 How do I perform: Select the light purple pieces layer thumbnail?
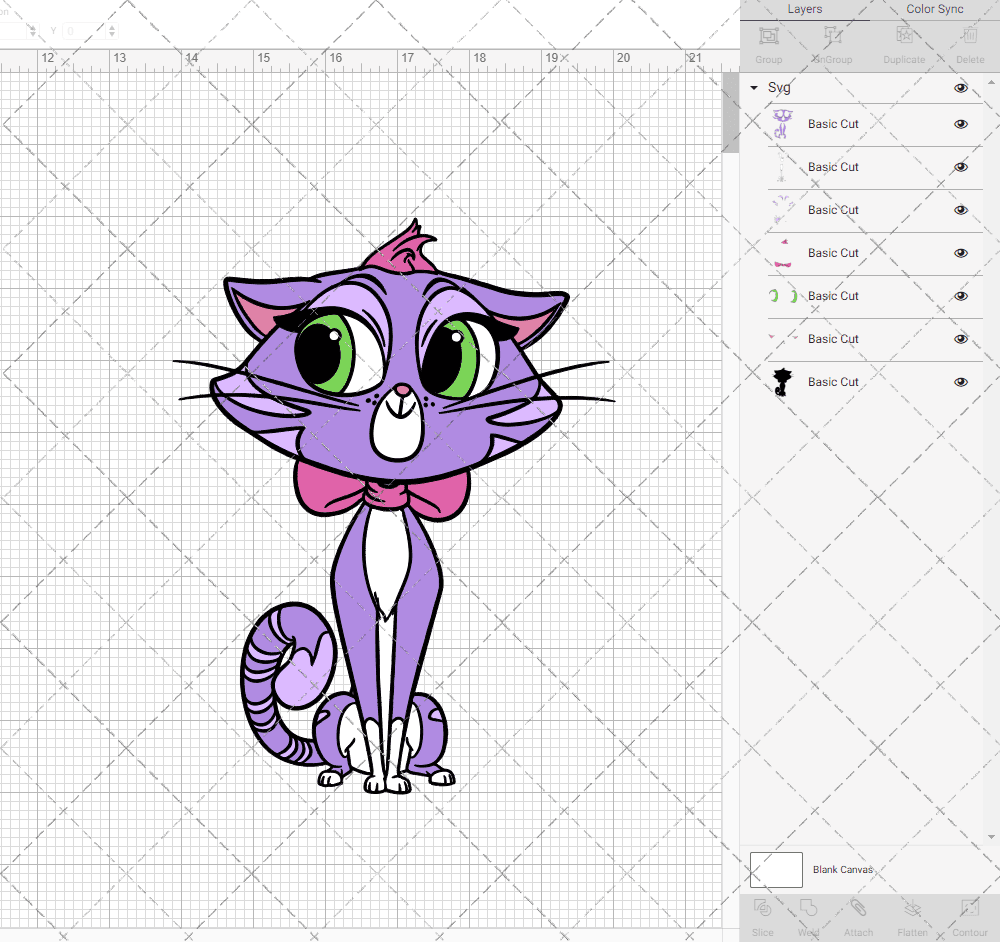click(783, 210)
